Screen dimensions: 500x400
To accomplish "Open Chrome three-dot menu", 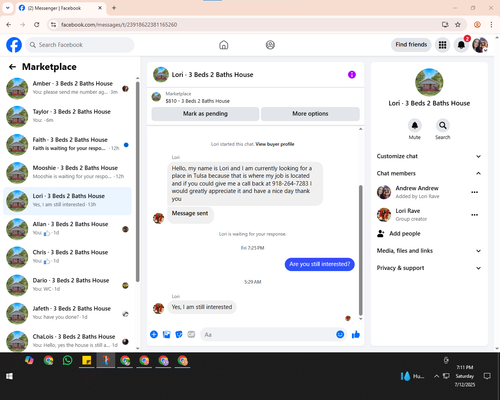I will pyautogui.click(x=491, y=25).
